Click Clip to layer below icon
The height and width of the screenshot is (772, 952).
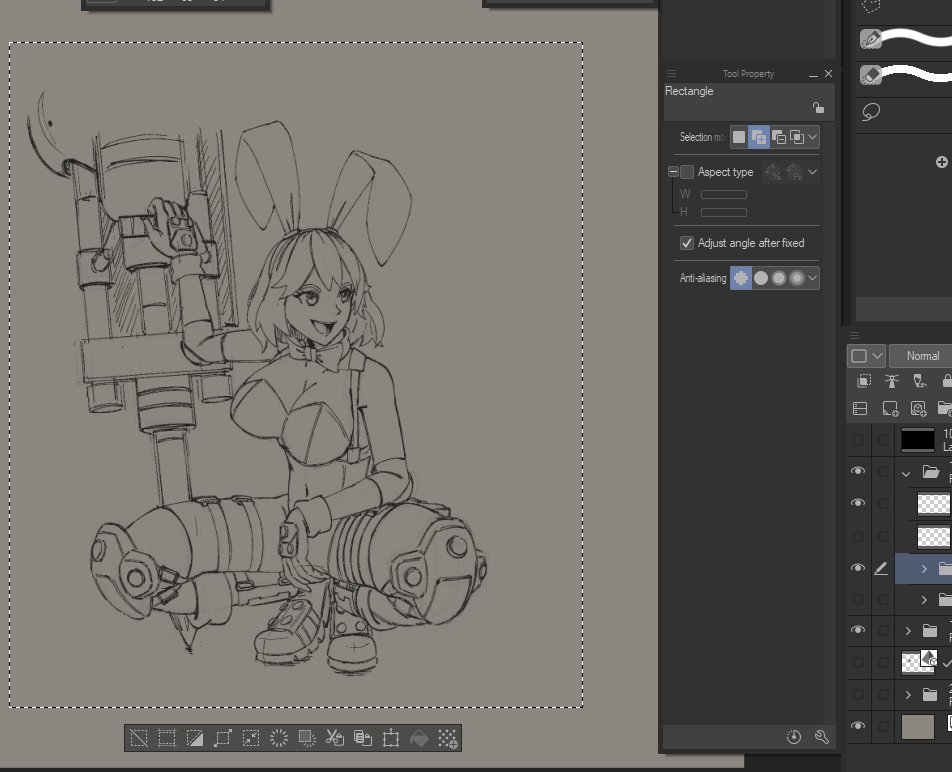click(x=863, y=381)
